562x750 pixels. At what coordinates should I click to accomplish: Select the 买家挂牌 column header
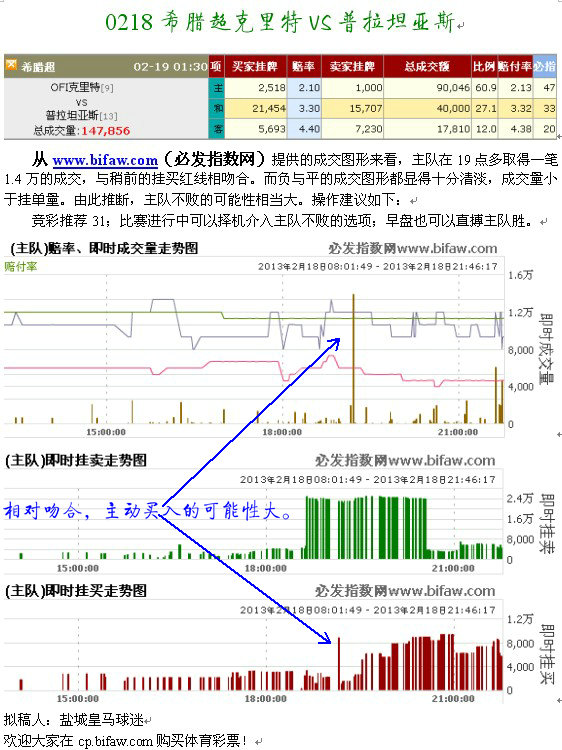(x=255, y=66)
